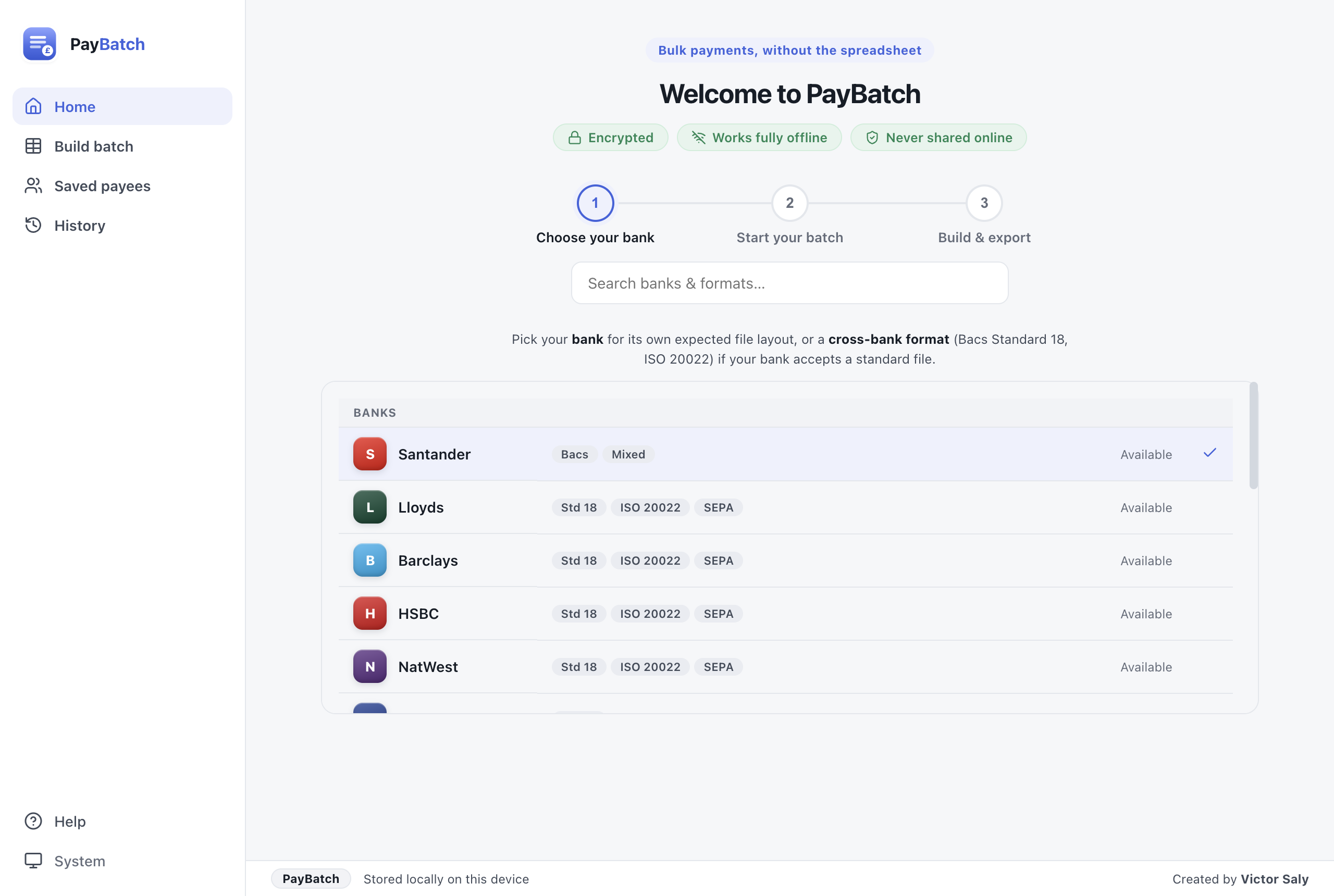Click the Lloyds green L icon
The height and width of the screenshot is (896, 1334).
tap(370, 507)
